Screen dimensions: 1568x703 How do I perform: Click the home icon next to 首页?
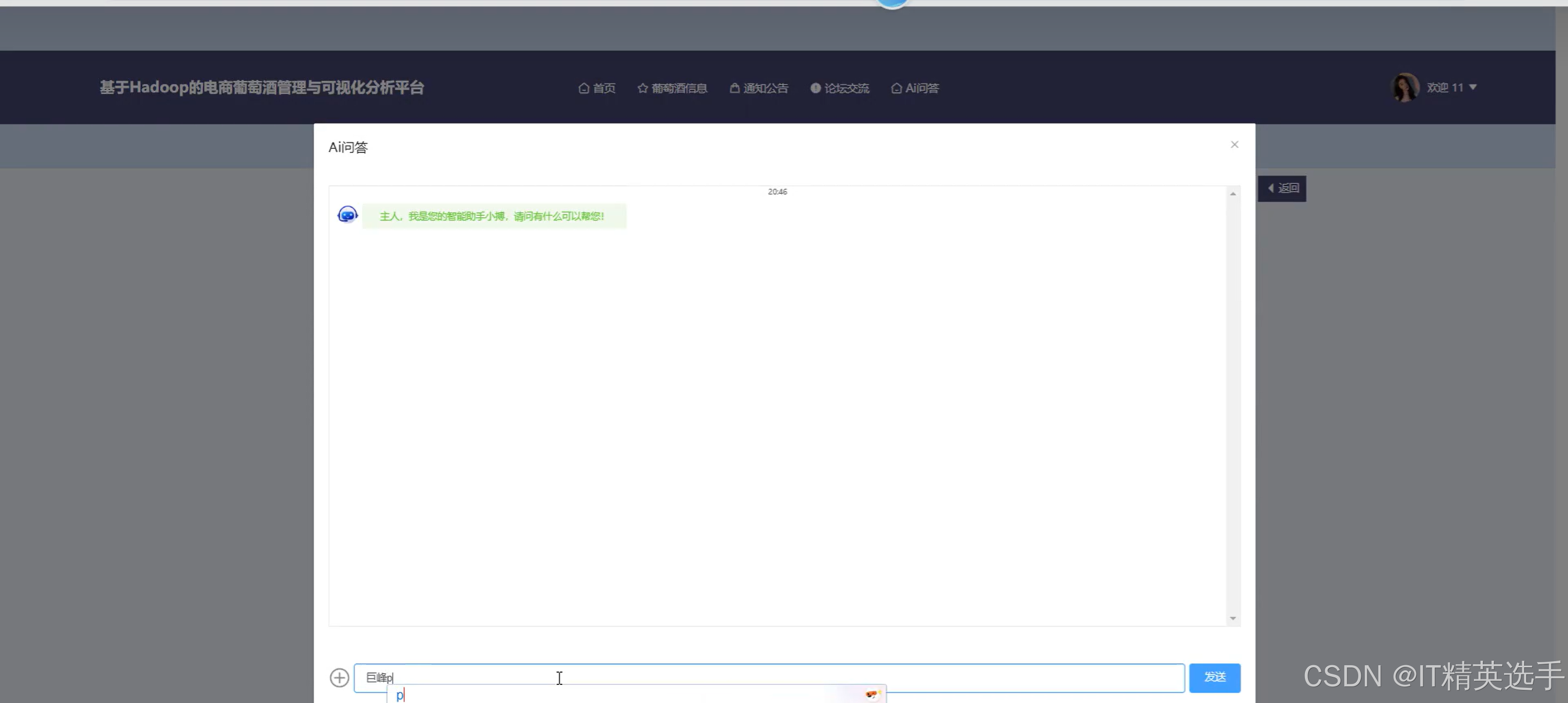583,89
